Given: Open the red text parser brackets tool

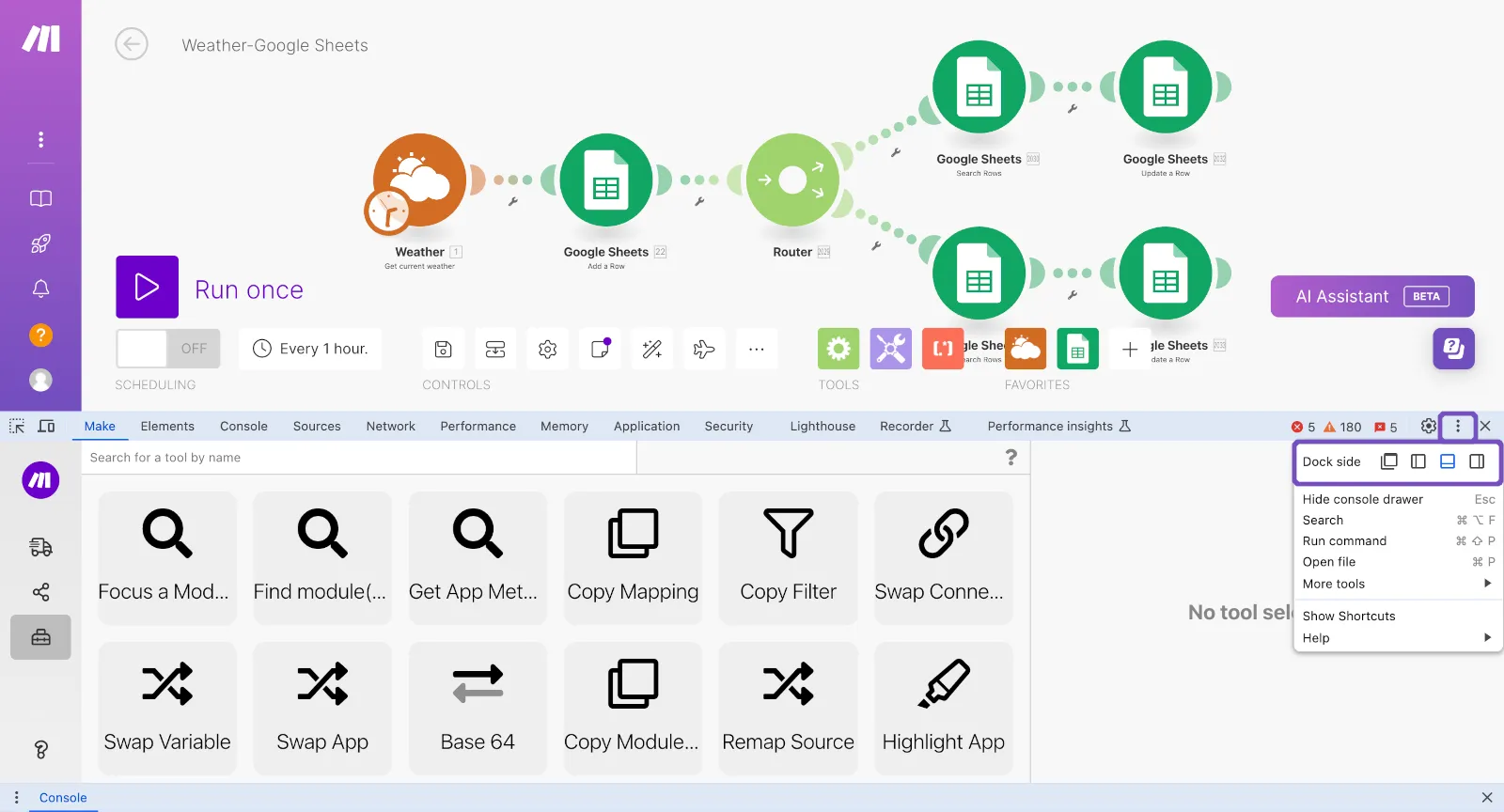Looking at the screenshot, I should pyautogui.click(x=943, y=349).
